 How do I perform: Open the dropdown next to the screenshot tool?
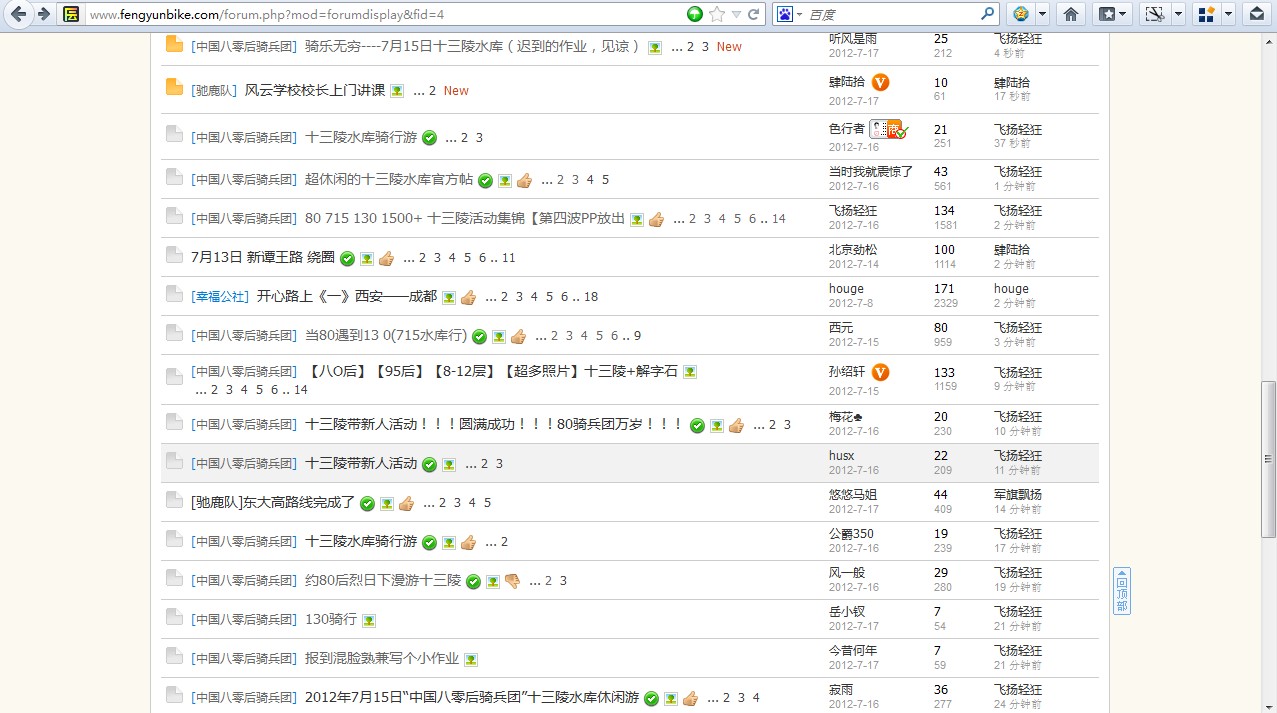[1178, 14]
